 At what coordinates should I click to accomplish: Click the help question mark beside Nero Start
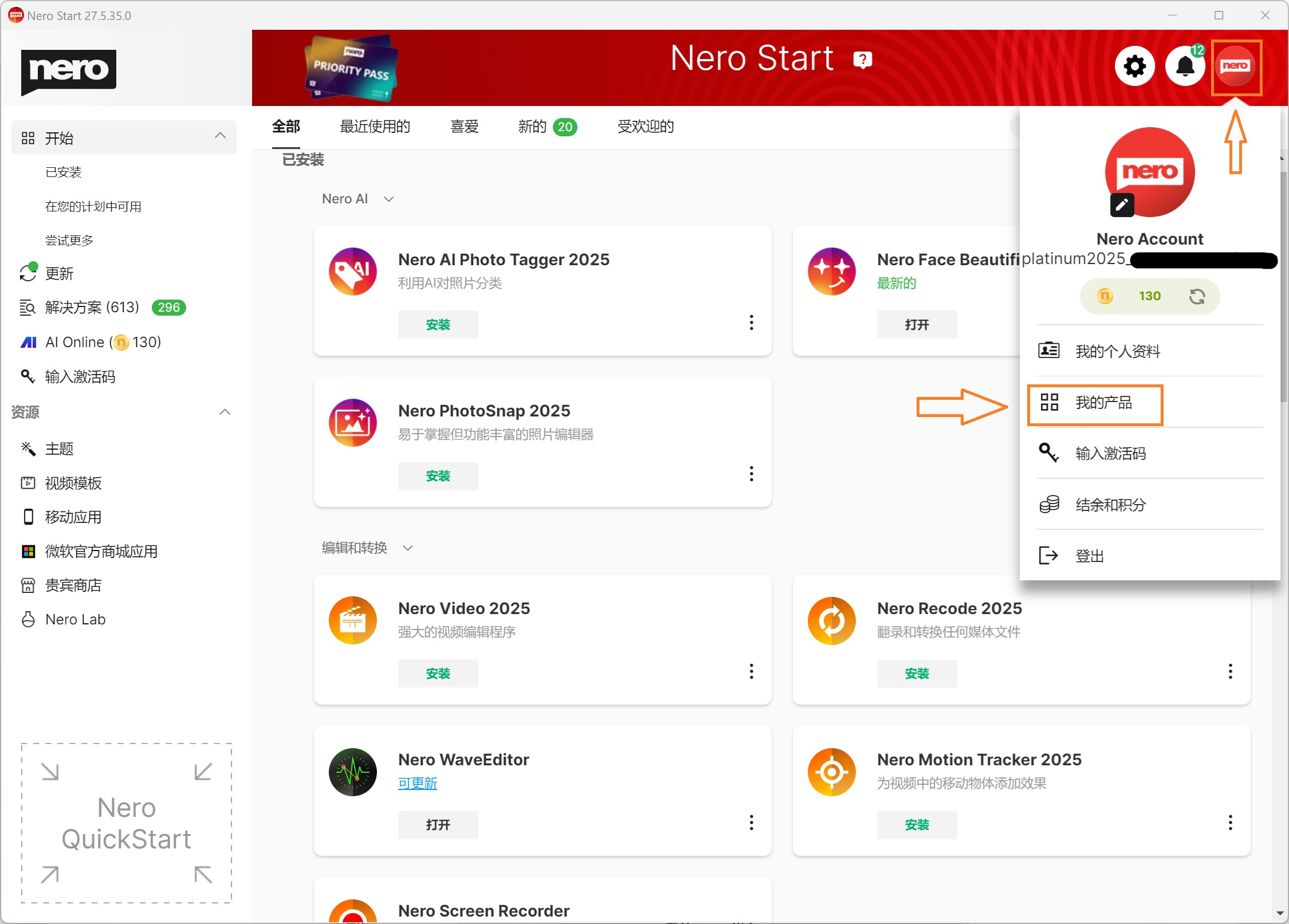(x=862, y=60)
